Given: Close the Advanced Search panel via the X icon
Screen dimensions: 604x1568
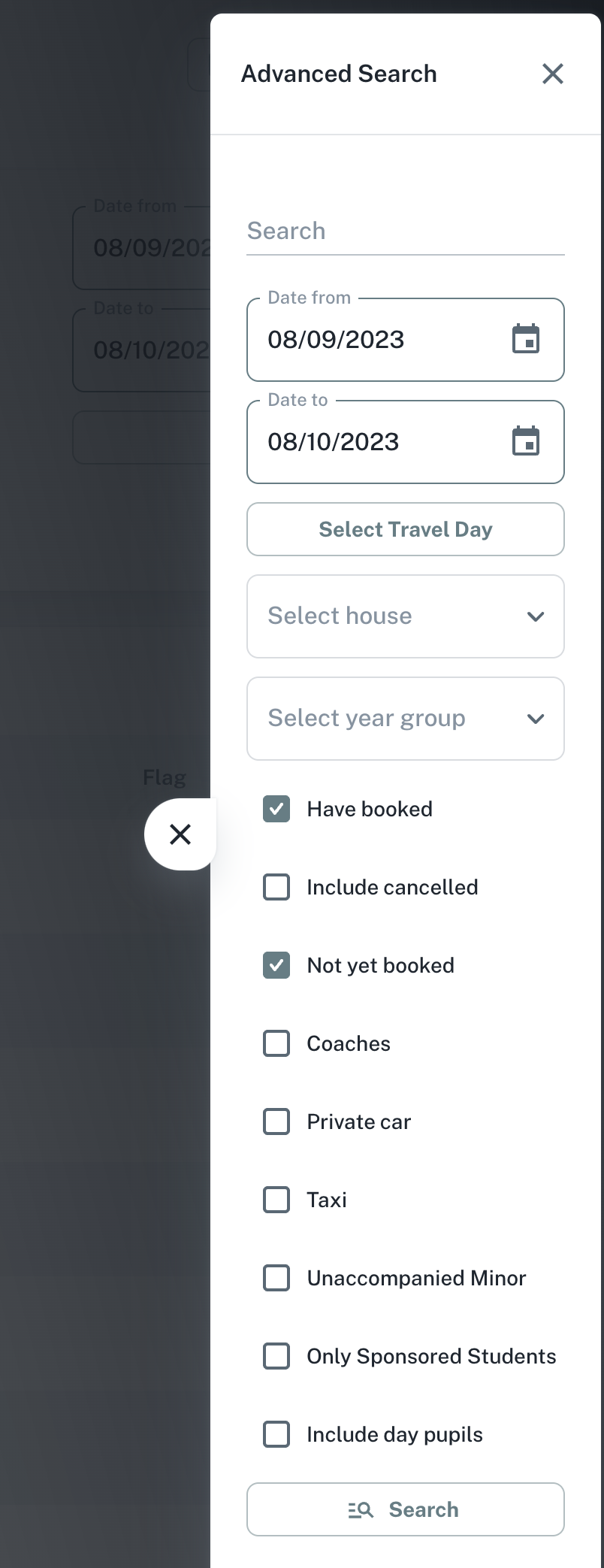Looking at the screenshot, I should tap(552, 74).
